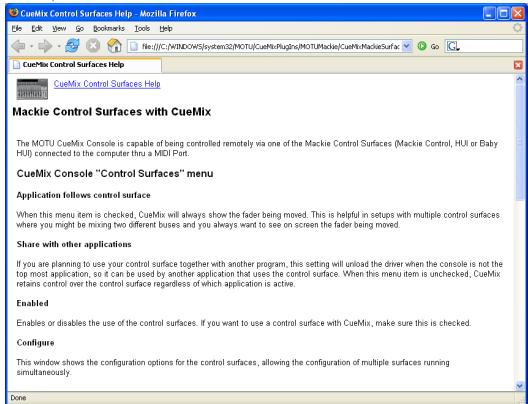Click the heading "Mackie Control Surfaces with CueMix"
The height and width of the screenshot is (404, 528).
tap(111, 112)
